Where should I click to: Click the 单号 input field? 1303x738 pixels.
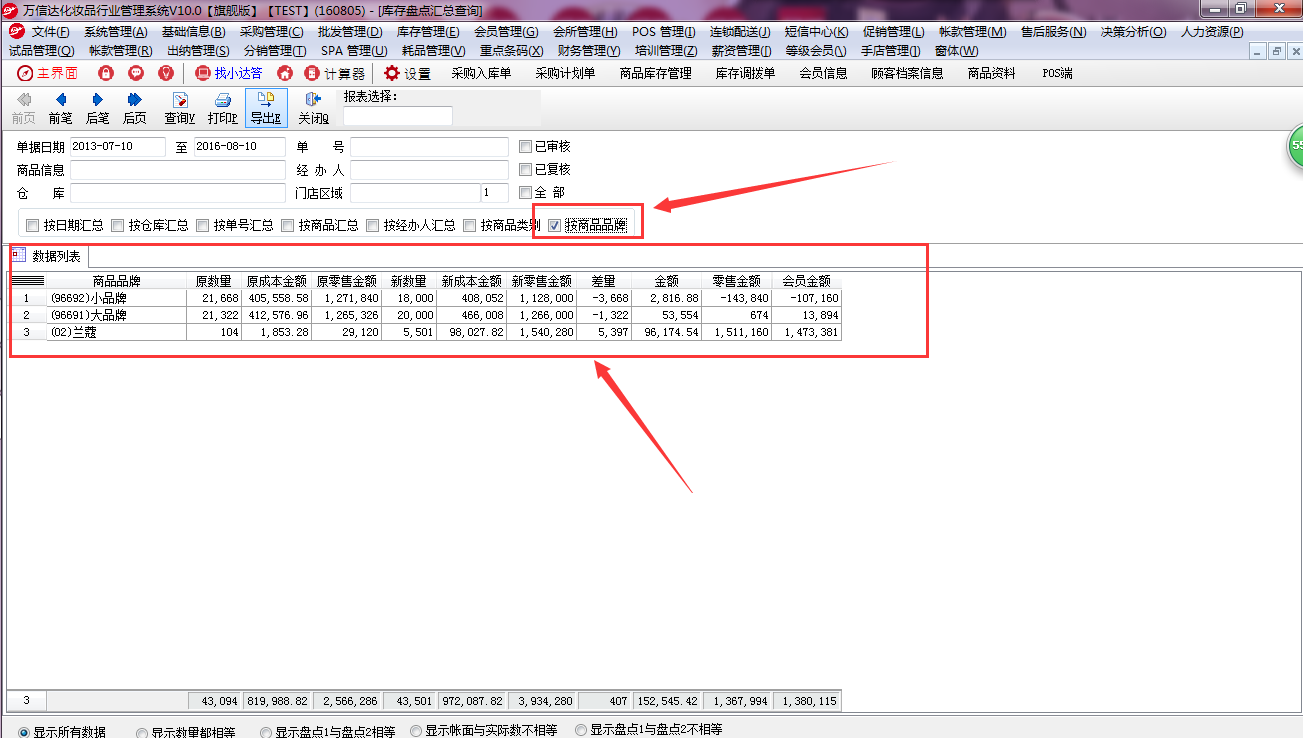[429, 146]
